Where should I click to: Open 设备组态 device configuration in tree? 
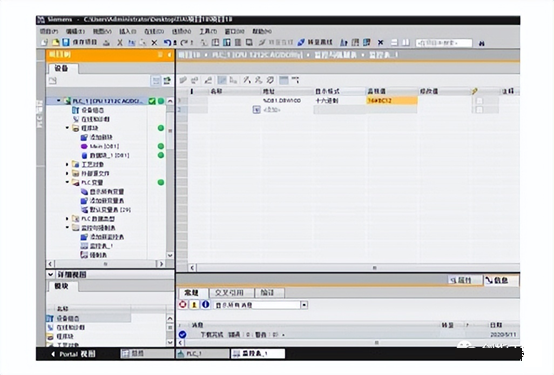point(93,110)
